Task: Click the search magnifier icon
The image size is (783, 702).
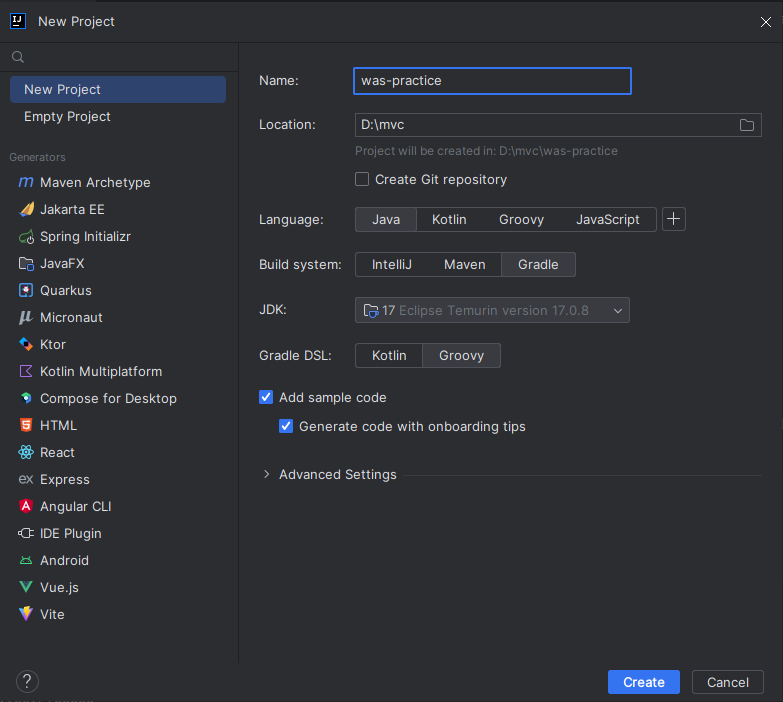Action: point(18,57)
